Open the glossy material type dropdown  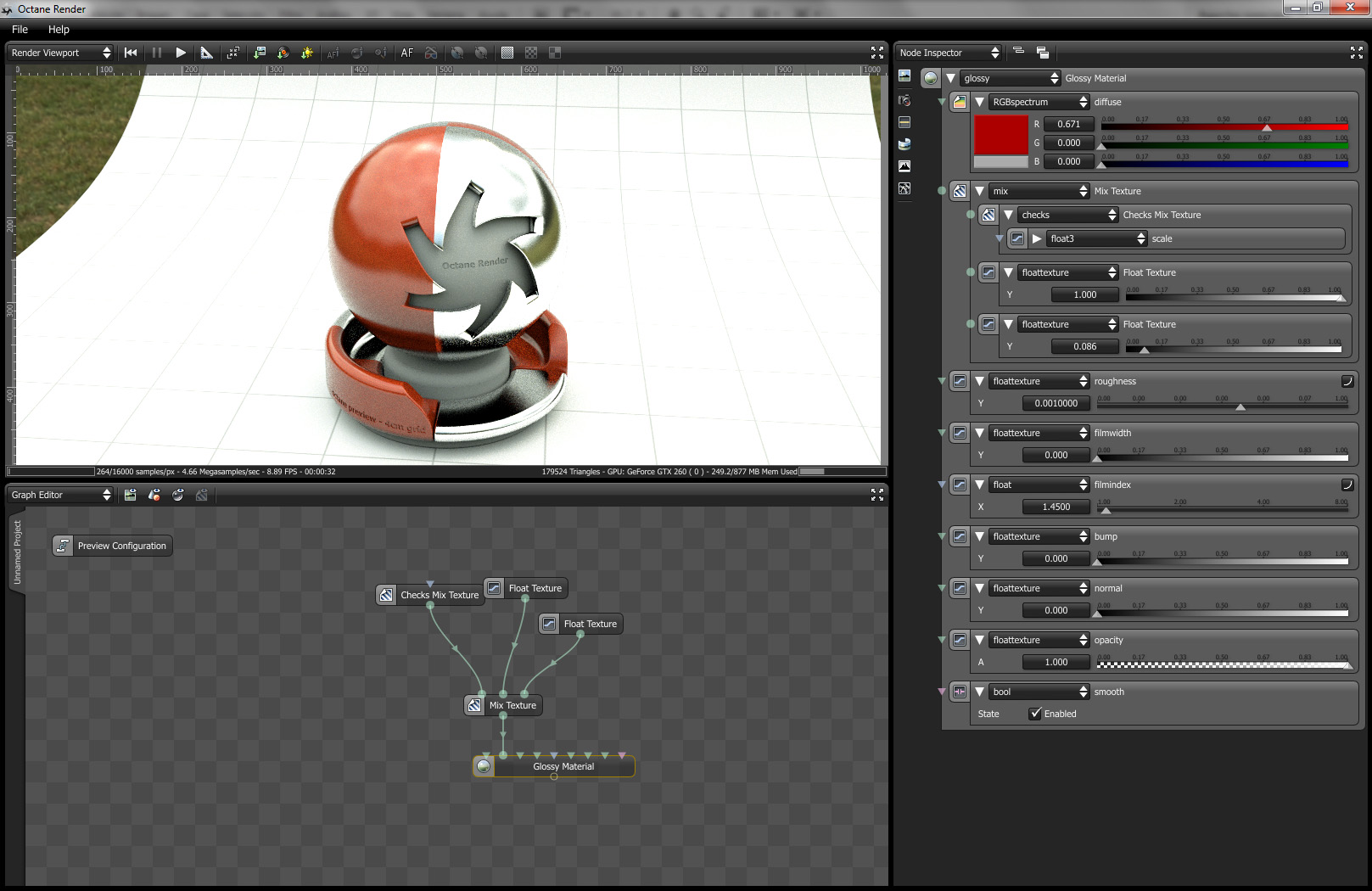click(x=1011, y=78)
